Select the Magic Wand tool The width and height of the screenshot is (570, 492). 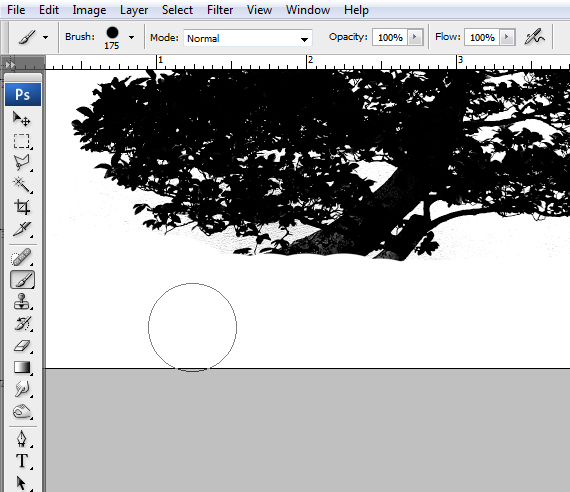pyautogui.click(x=22, y=185)
